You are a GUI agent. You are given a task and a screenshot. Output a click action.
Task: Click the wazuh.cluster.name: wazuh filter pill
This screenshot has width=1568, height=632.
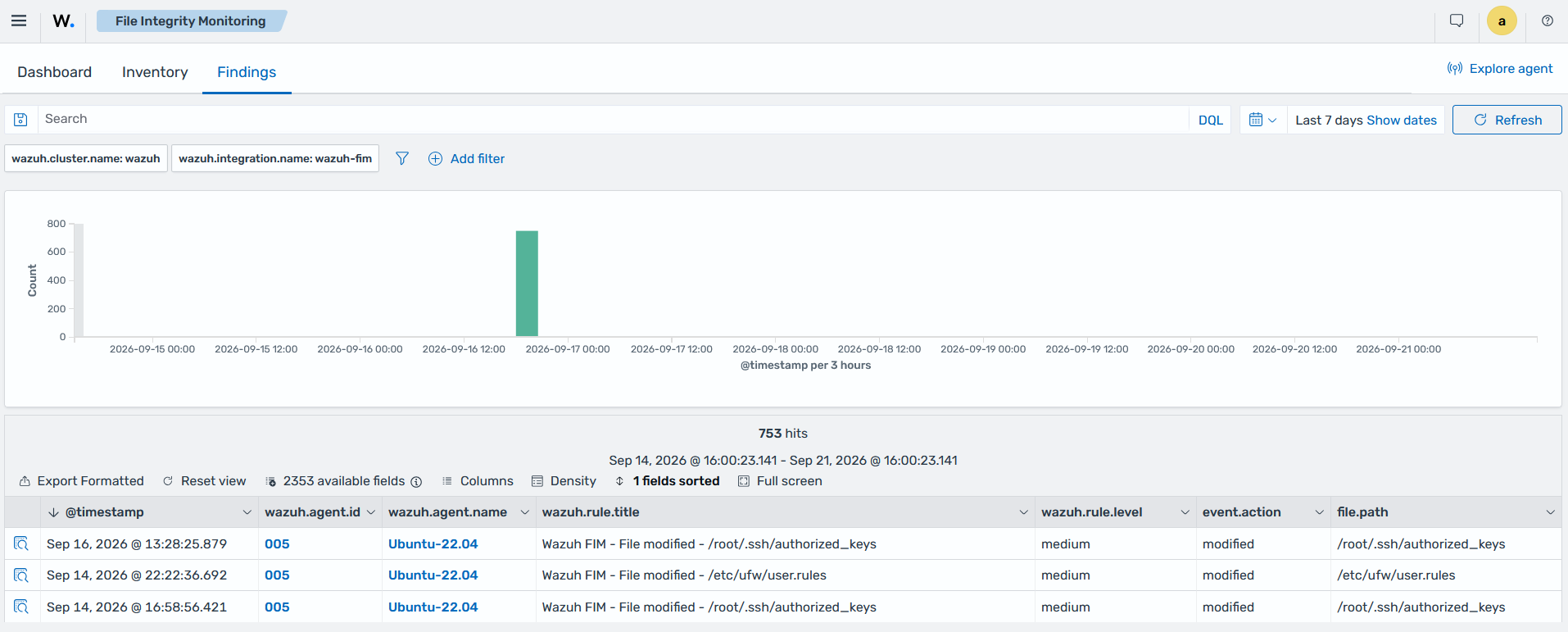pos(86,158)
